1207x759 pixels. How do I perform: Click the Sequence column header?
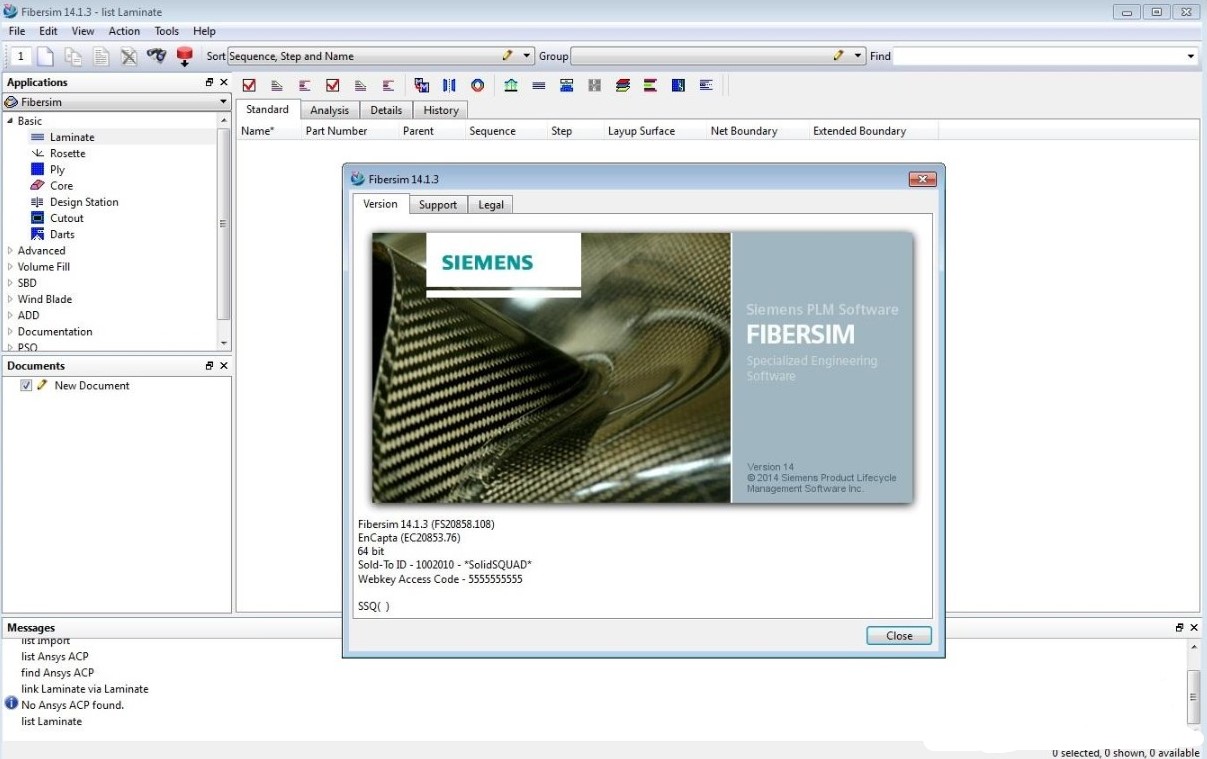[x=493, y=131]
